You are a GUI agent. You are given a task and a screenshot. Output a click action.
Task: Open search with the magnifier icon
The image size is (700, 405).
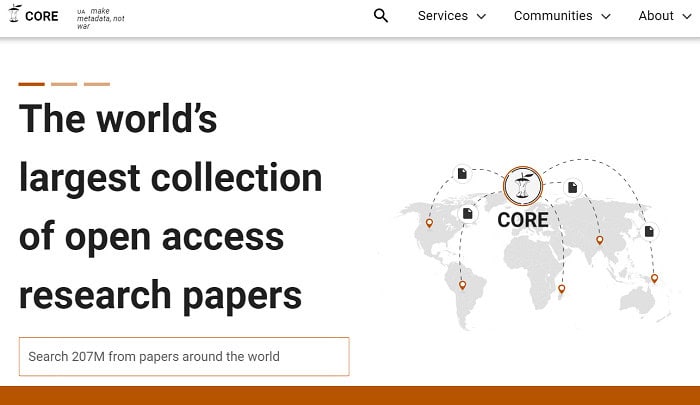[x=381, y=16]
